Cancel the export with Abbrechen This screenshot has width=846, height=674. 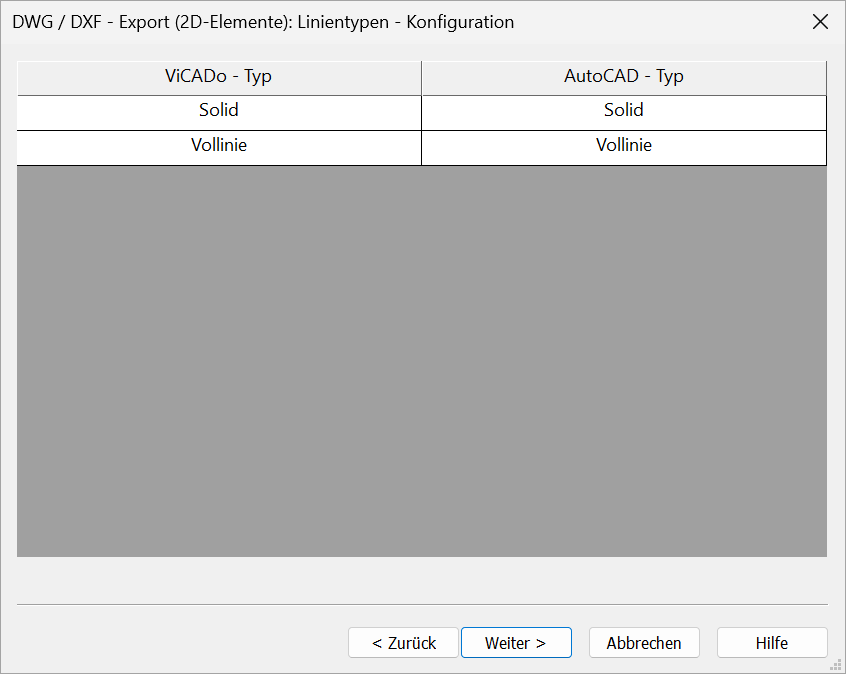click(644, 642)
